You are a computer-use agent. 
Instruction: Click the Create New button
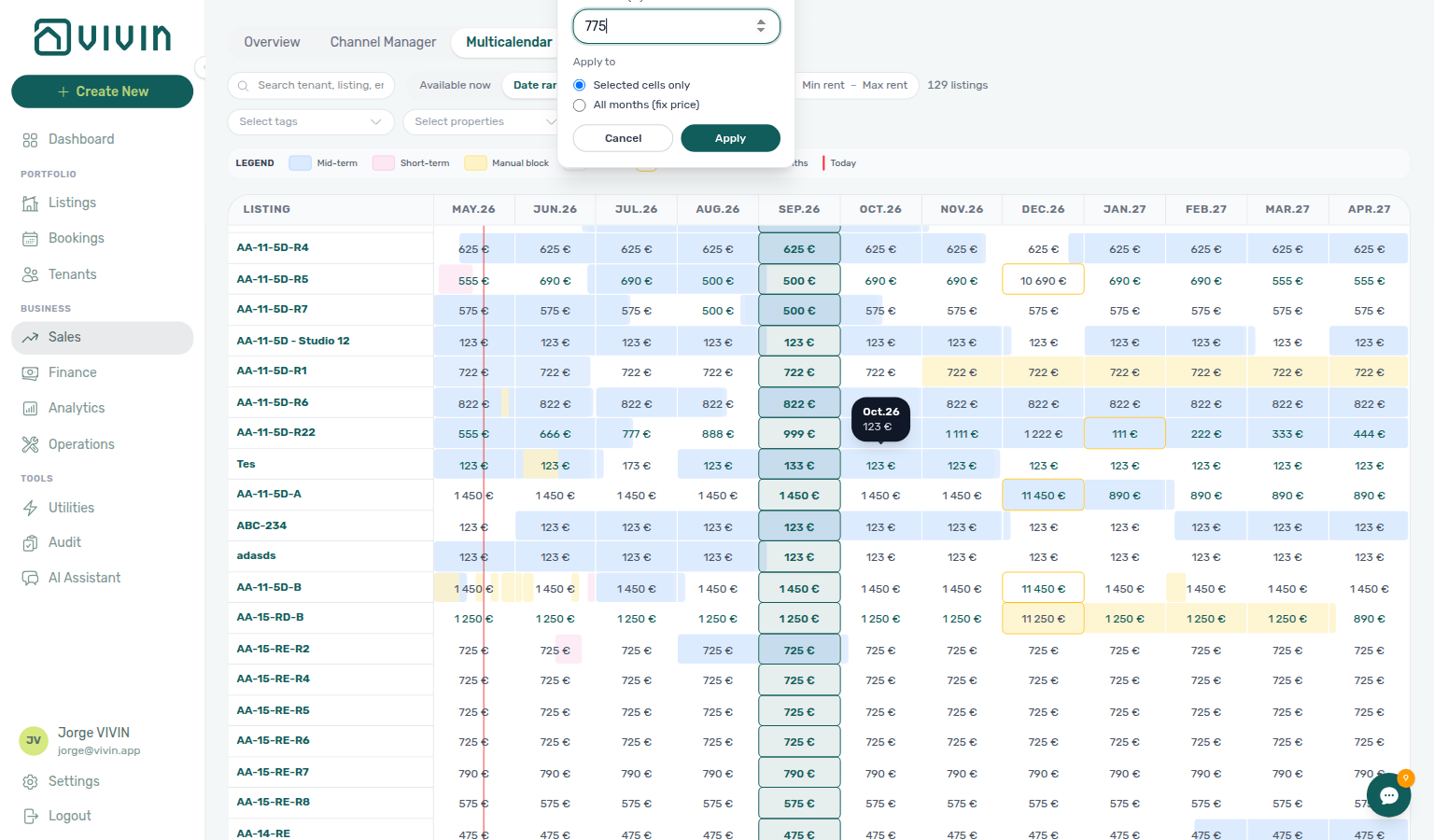click(x=103, y=91)
